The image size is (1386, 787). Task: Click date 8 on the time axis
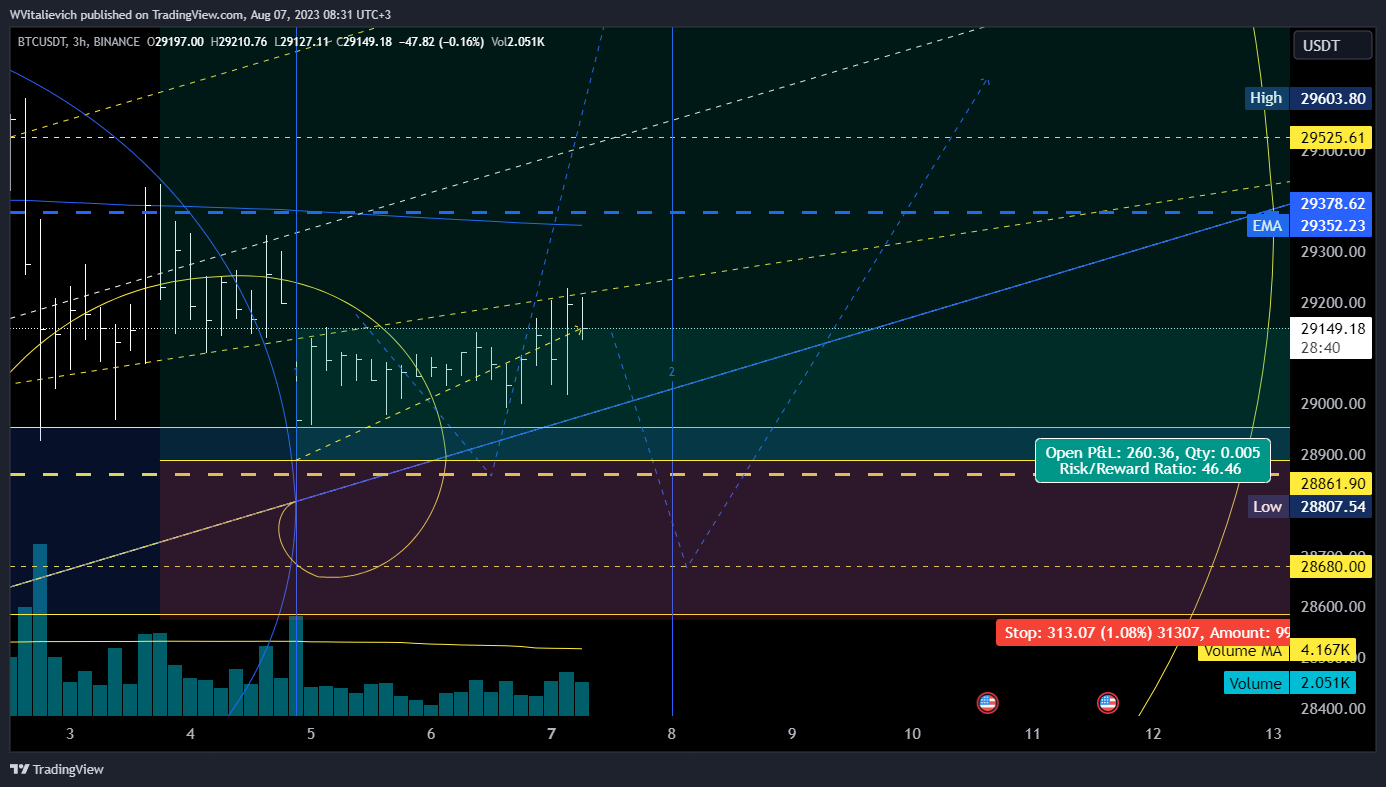tap(672, 734)
